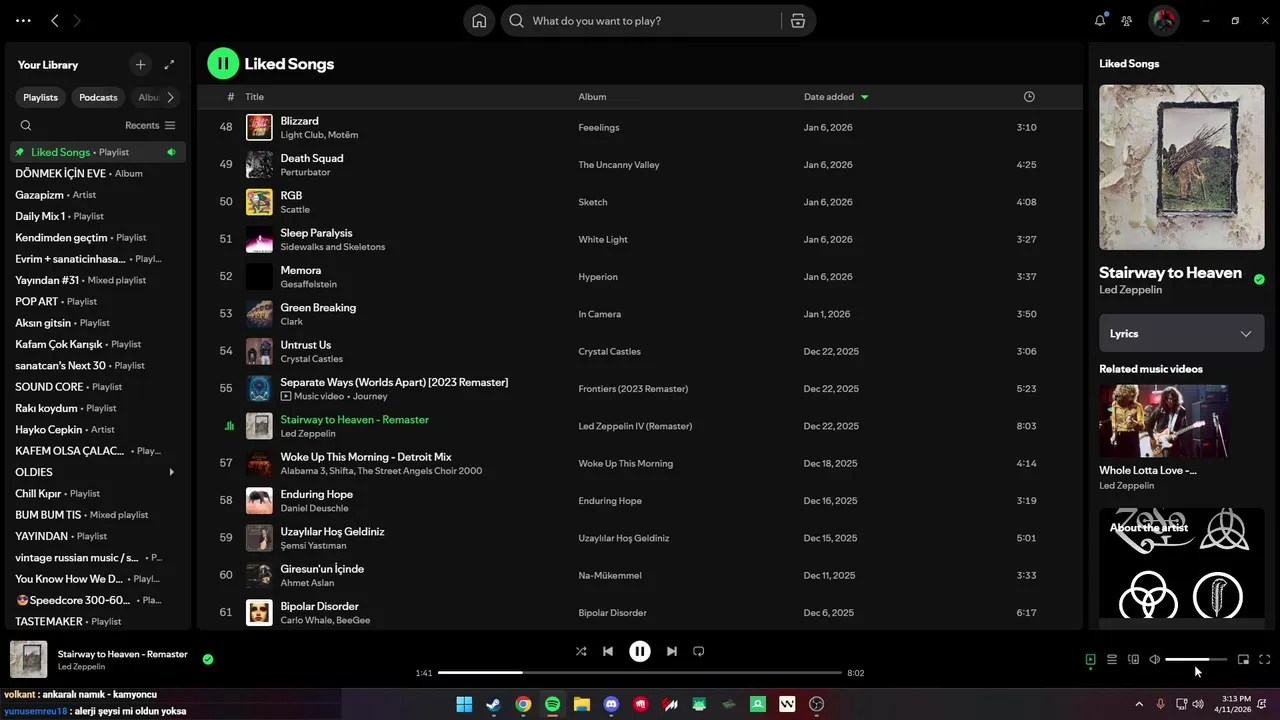This screenshot has width=1280, height=720.
Task: Seek on the playback progress bar
Action: click(x=640, y=673)
